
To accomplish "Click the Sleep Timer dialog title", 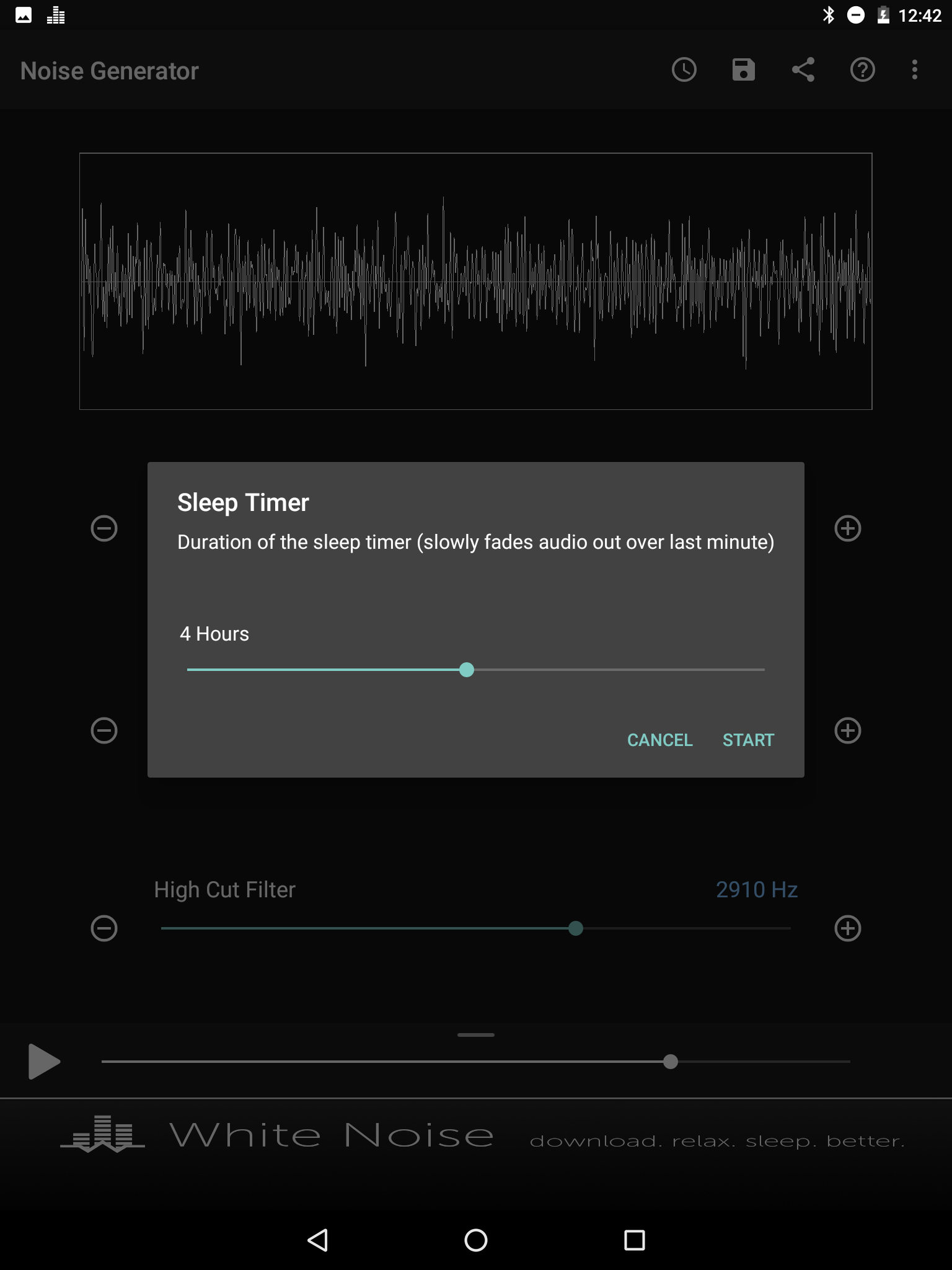I will click(243, 502).
